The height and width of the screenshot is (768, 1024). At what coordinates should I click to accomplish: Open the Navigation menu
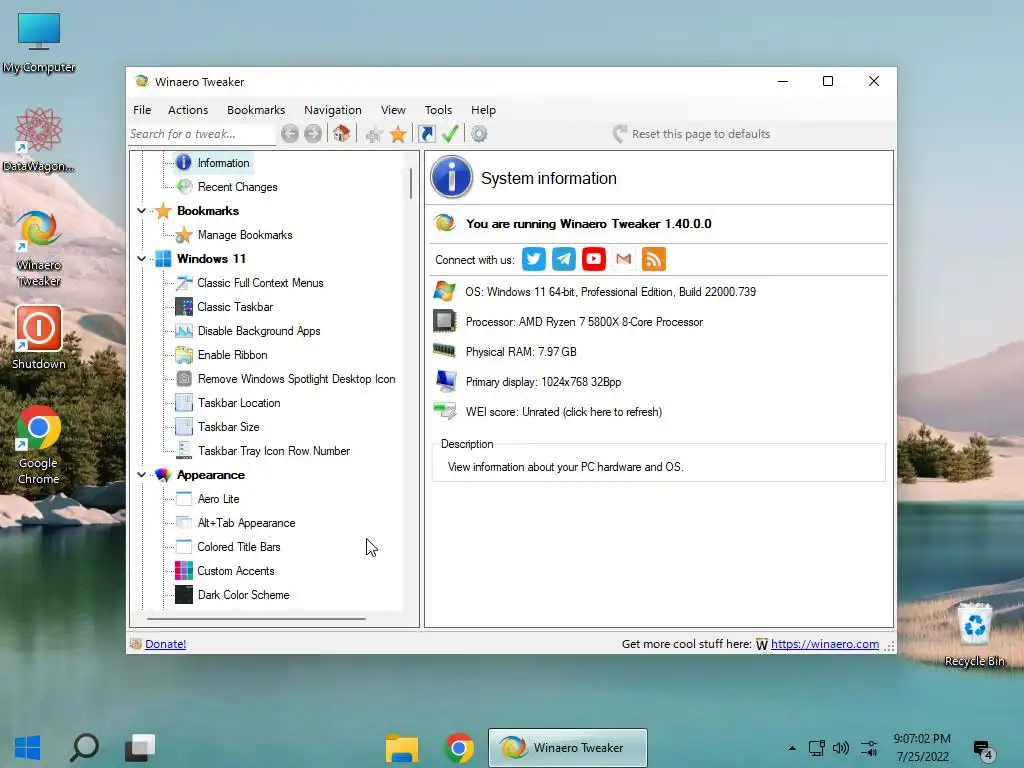click(x=332, y=110)
